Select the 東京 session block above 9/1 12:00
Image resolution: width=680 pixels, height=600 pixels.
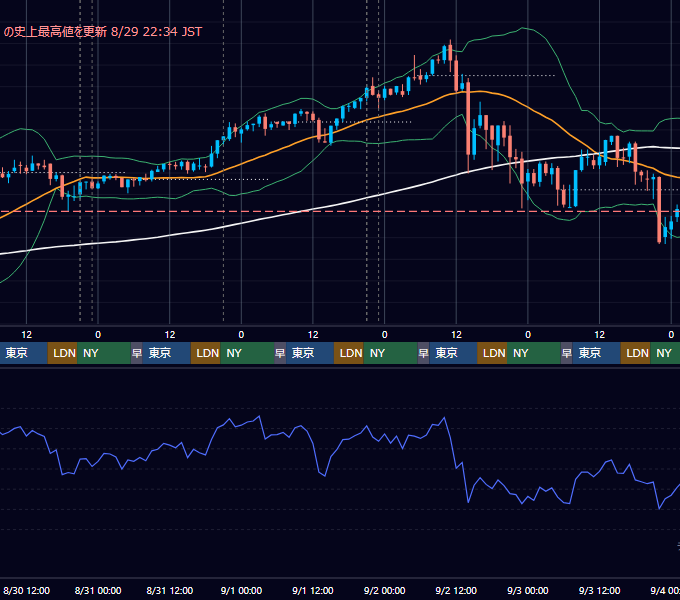coord(310,353)
